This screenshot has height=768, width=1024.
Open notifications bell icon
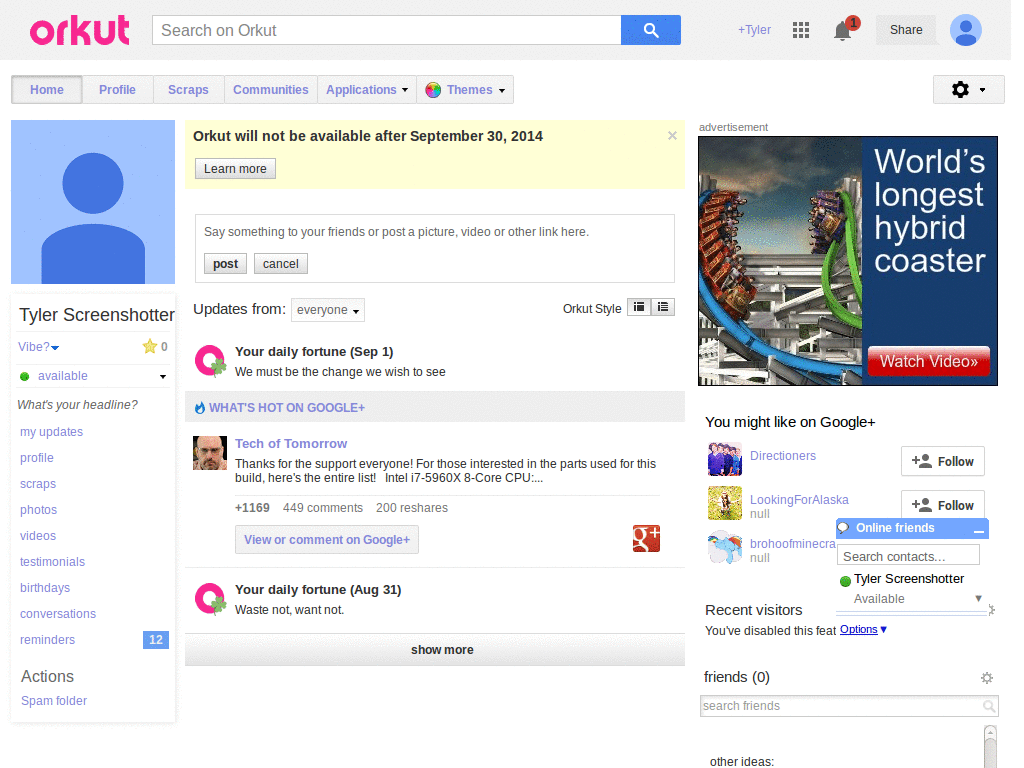pyautogui.click(x=842, y=31)
